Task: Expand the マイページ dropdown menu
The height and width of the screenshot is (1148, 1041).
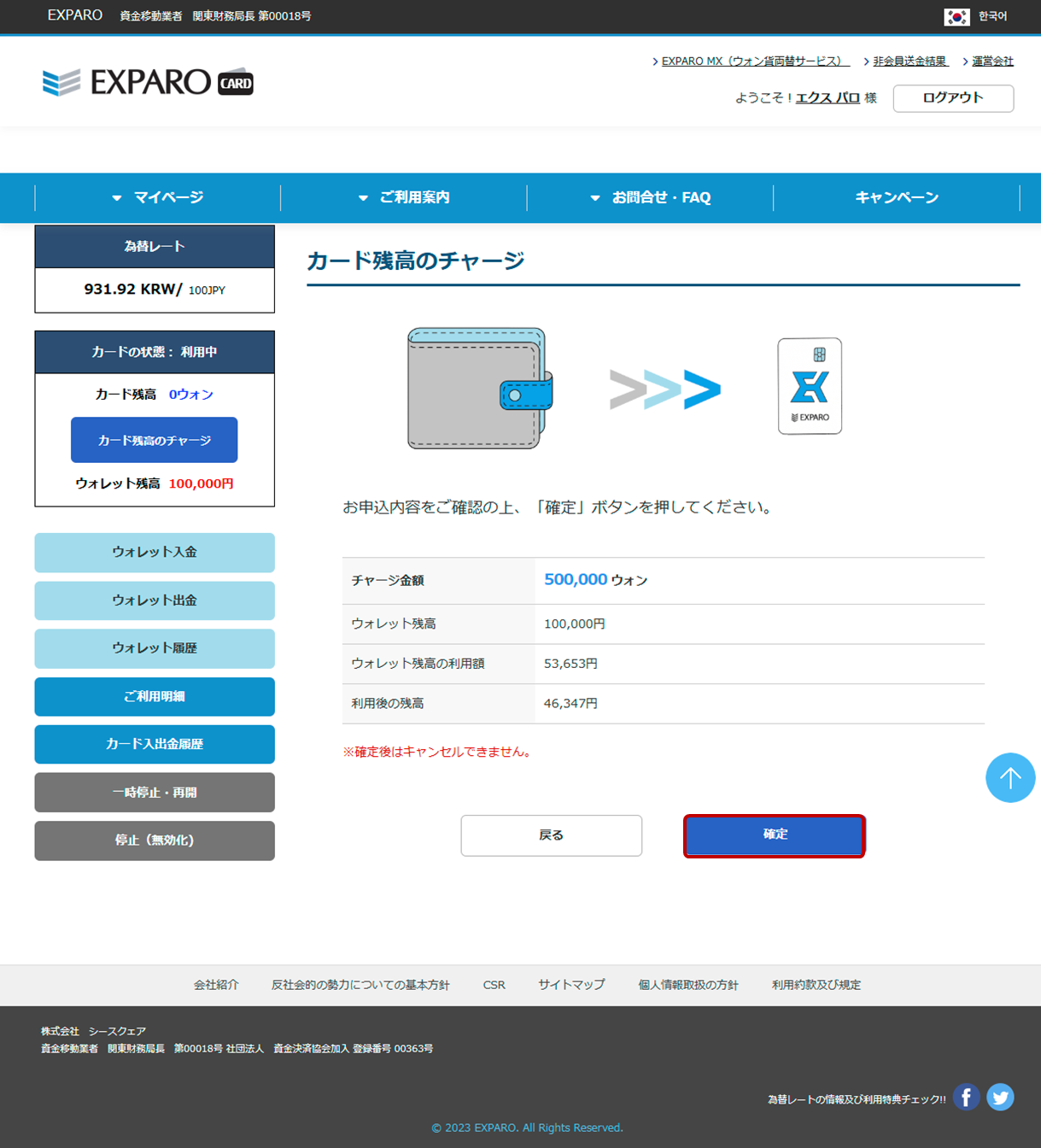Action: 158,197
